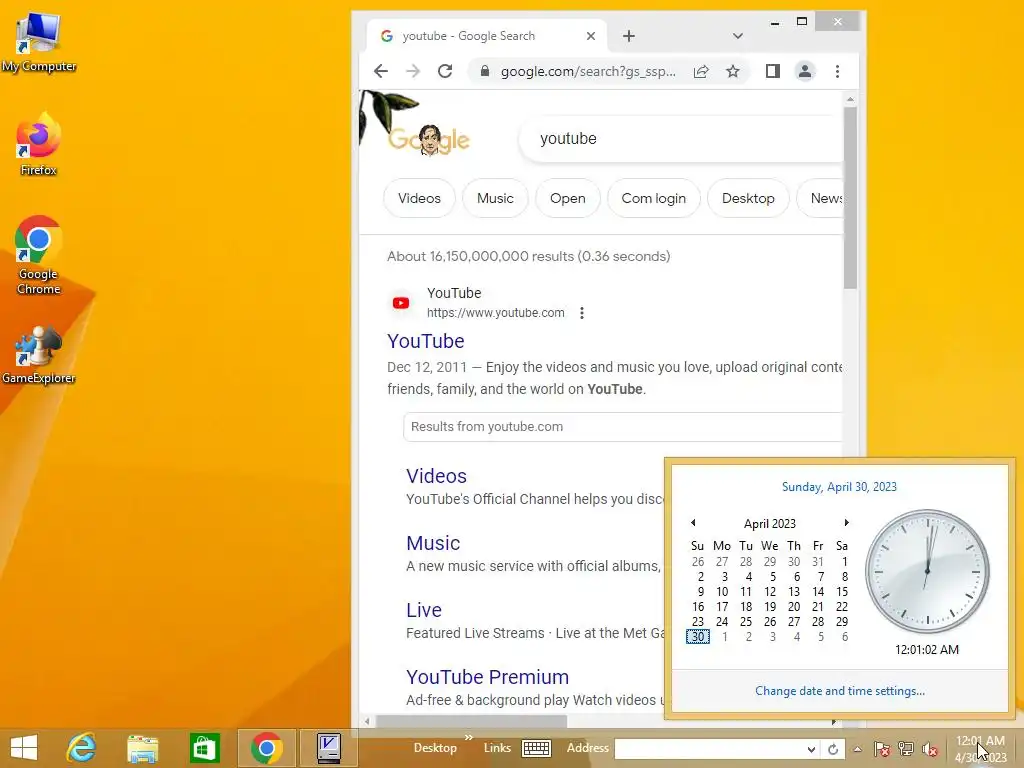Expand the Desktop toolbar chevron
The height and width of the screenshot is (768, 1024).
pos(468,737)
